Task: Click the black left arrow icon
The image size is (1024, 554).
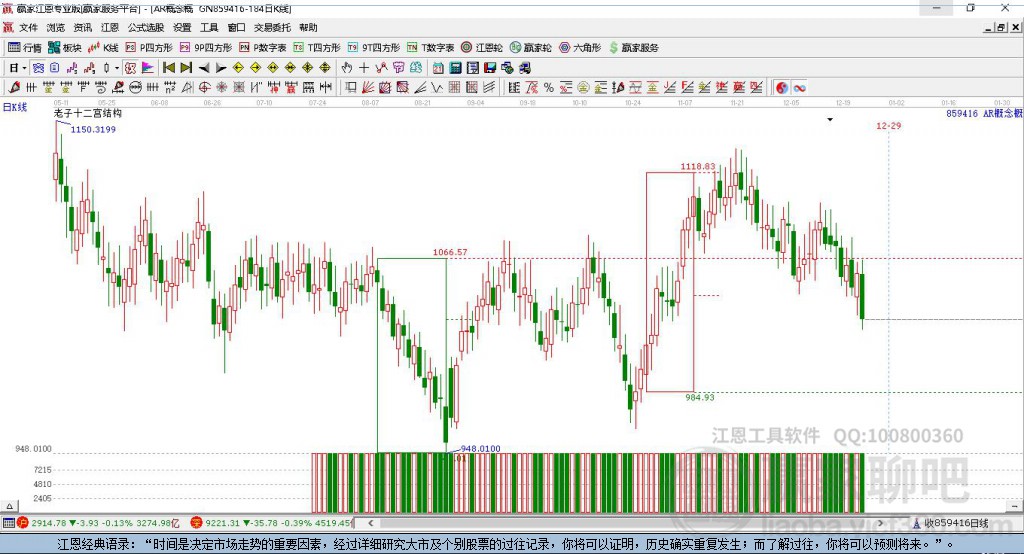Action: tap(204, 67)
